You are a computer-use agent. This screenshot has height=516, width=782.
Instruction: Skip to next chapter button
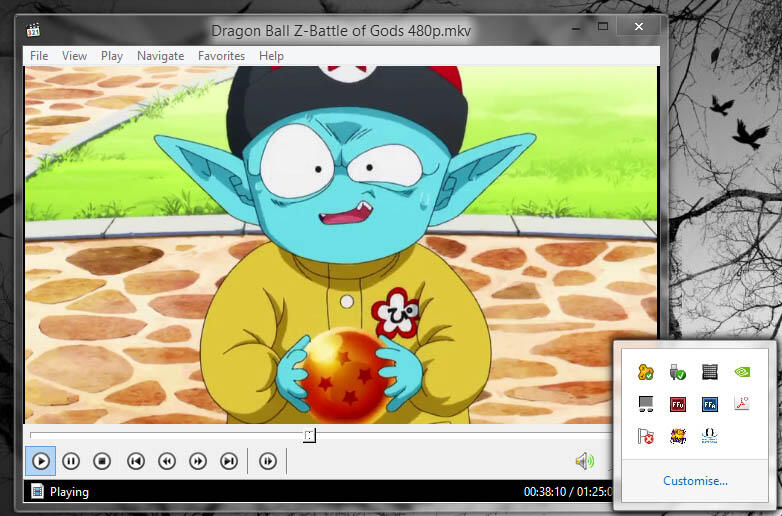pyautogui.click(x=229, y=461)
